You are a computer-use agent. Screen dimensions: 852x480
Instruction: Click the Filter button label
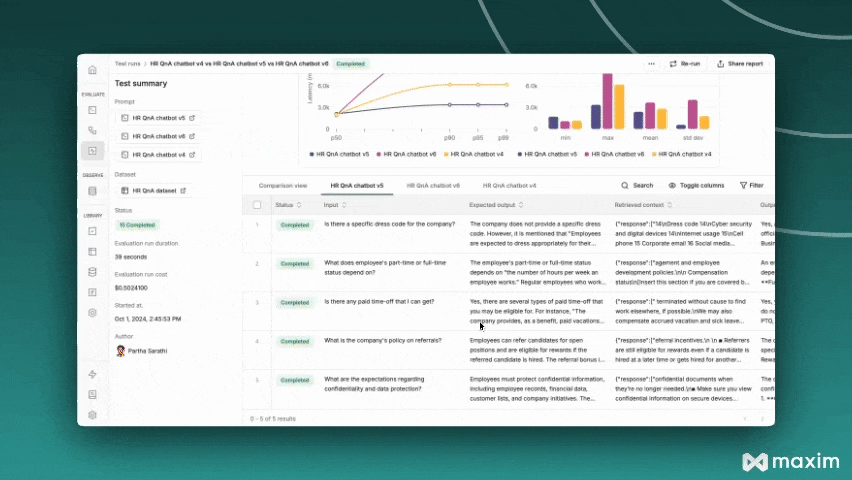coord(756,185)
